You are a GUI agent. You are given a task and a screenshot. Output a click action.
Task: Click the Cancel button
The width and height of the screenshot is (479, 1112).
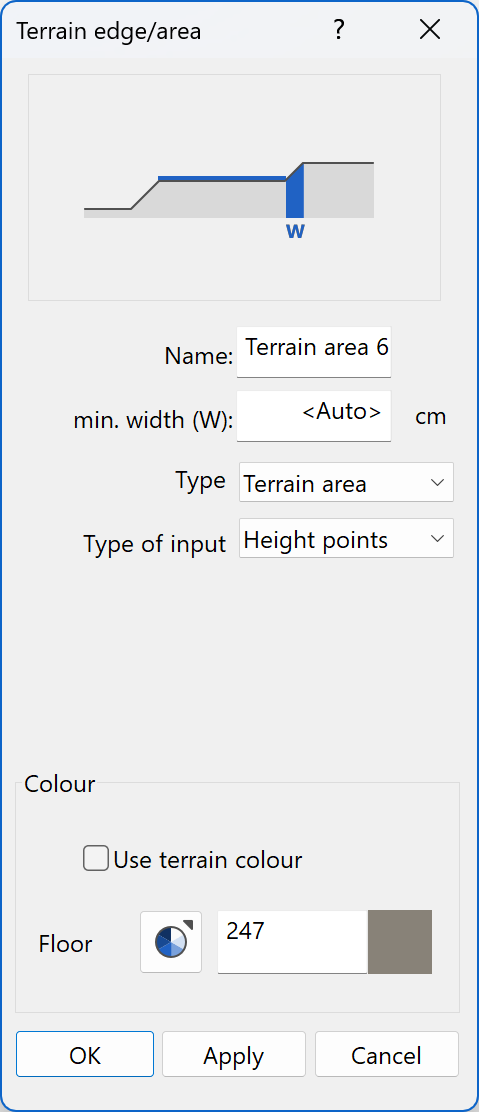pyautogui.click(x=387, y=1055)
